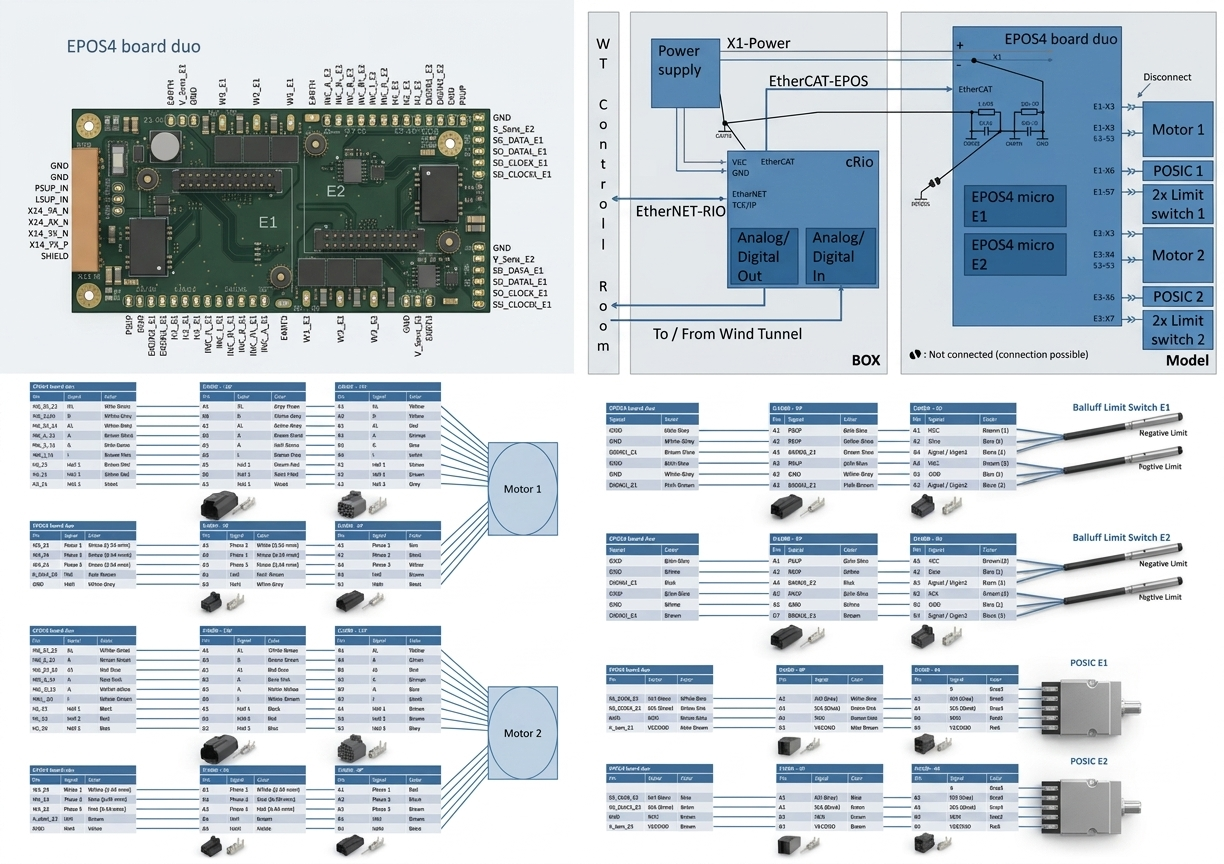1224x864 pixels.
Task: Click the POSIC 1 box
Action: 1178,171
